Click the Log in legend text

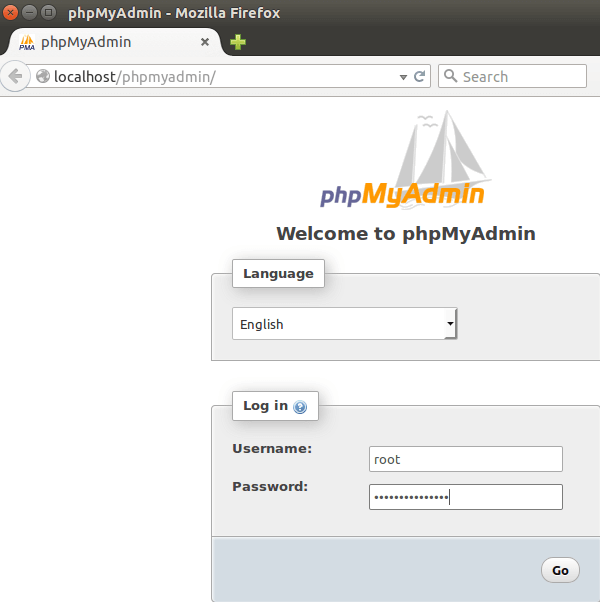(265, 405)
